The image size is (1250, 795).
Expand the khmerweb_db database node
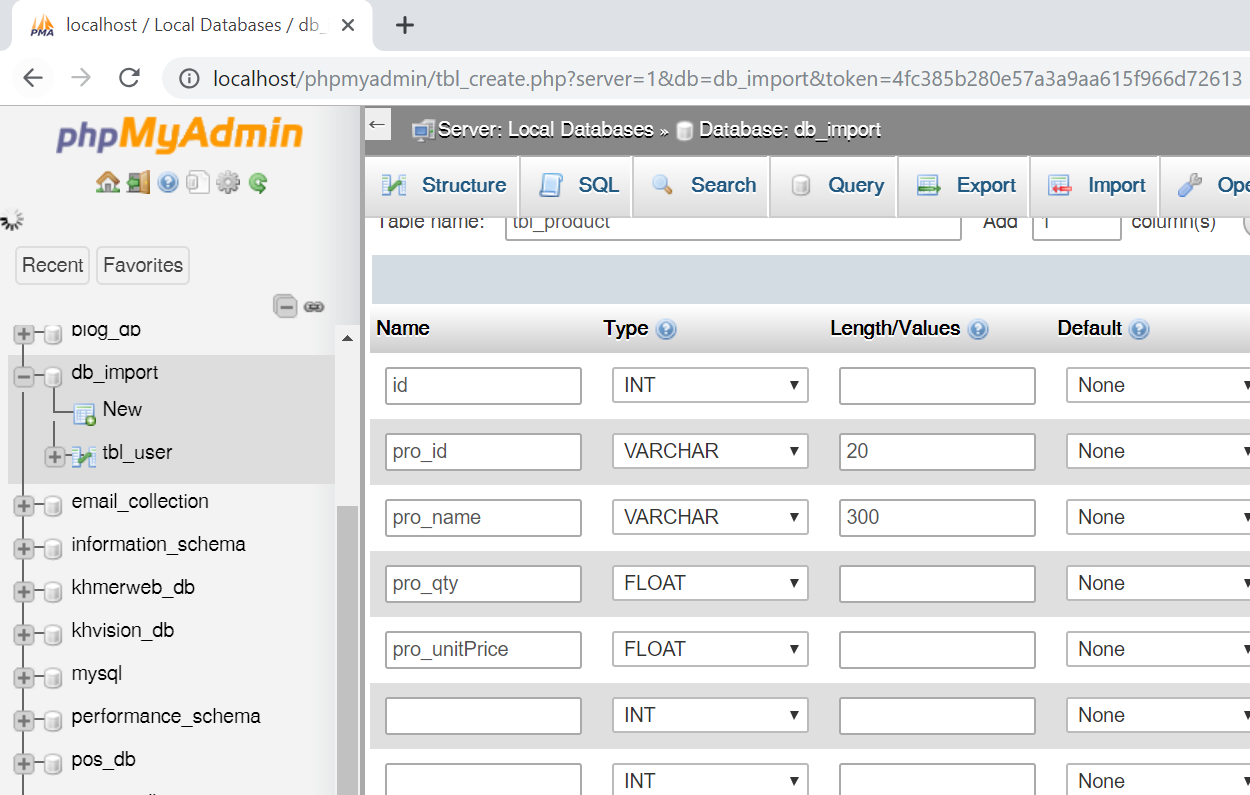[24, 591]
